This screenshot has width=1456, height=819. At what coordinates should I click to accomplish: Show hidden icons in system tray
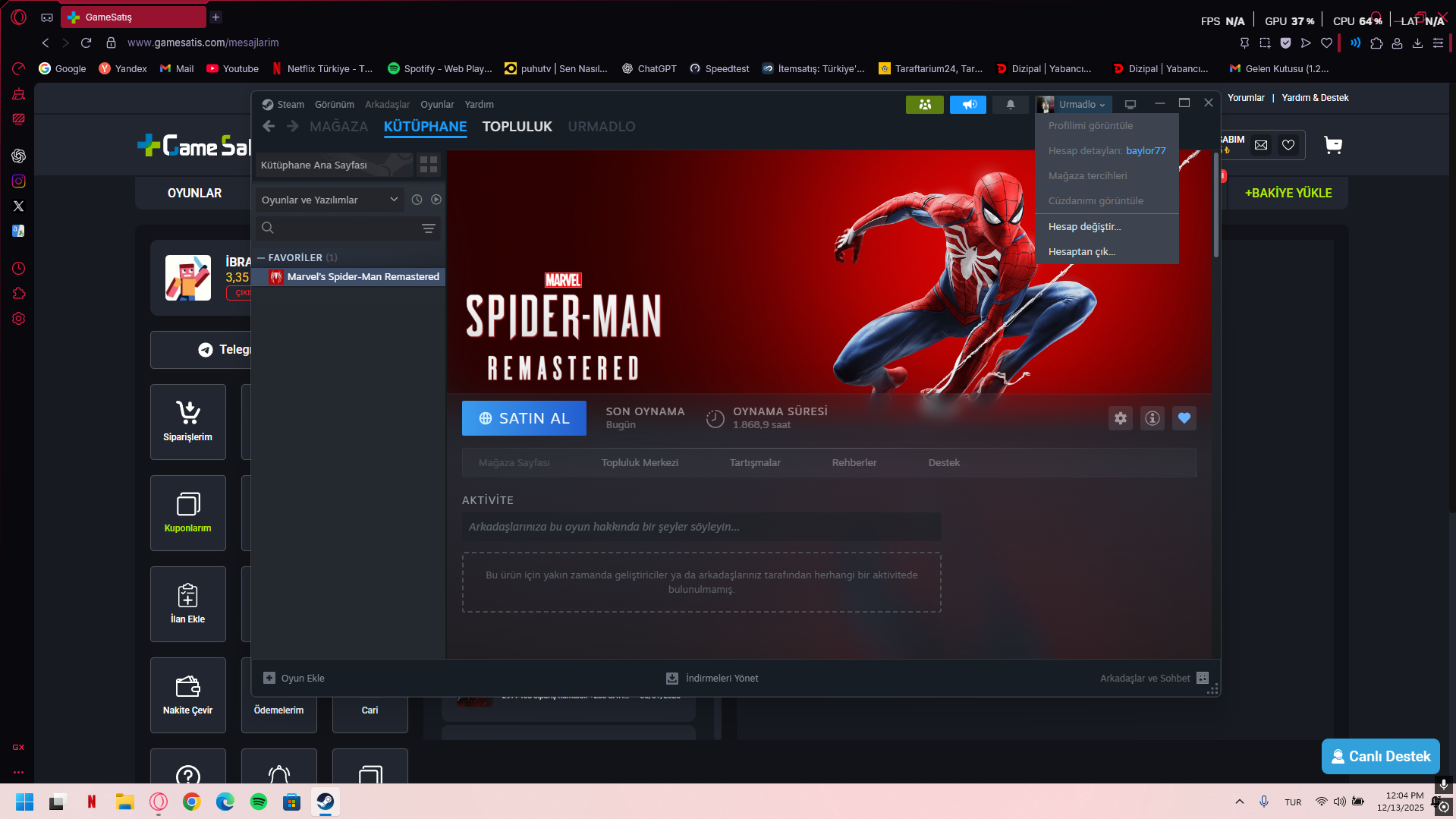tap(1240, 802)
